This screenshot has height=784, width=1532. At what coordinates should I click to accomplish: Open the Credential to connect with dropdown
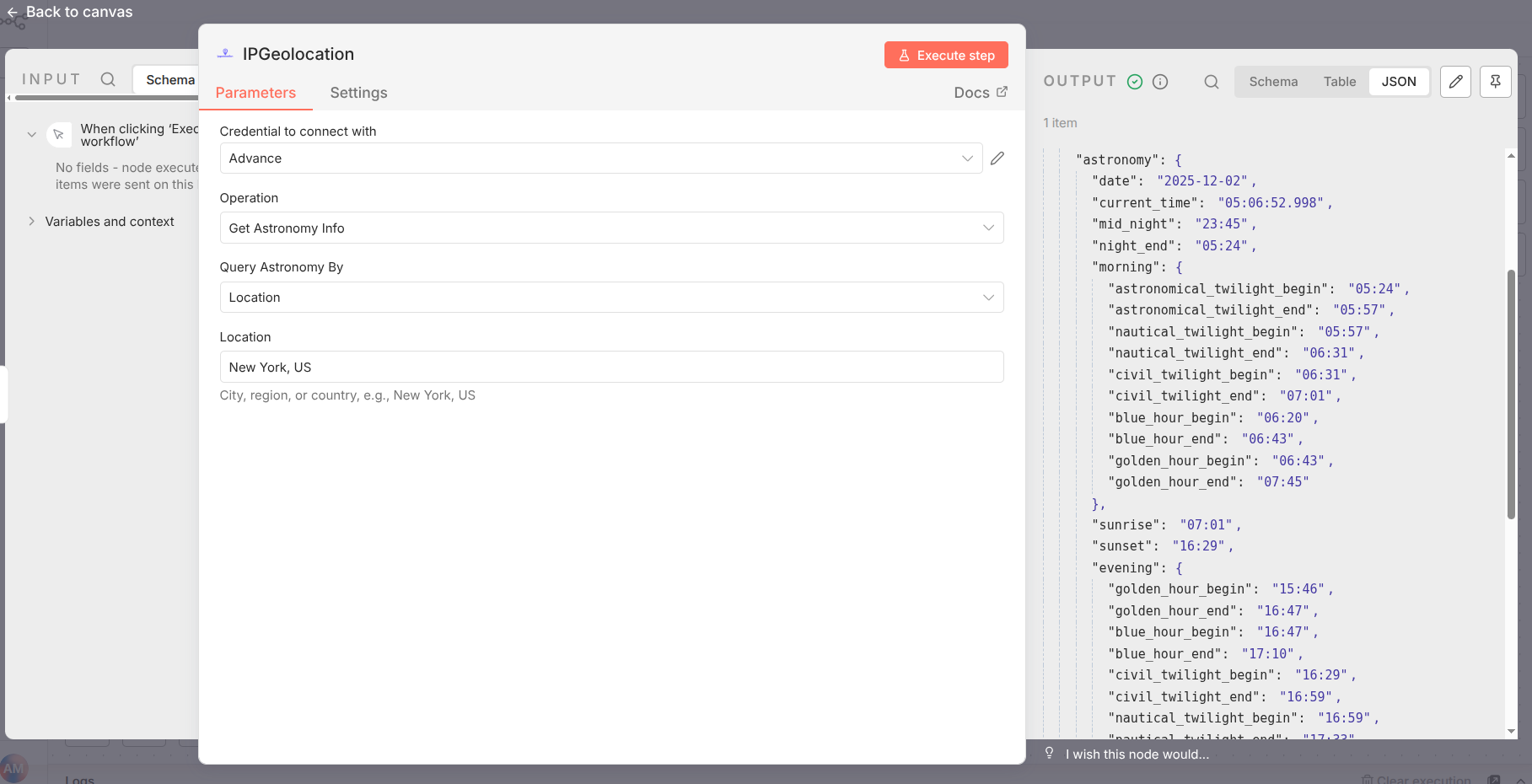coord(600,158)
